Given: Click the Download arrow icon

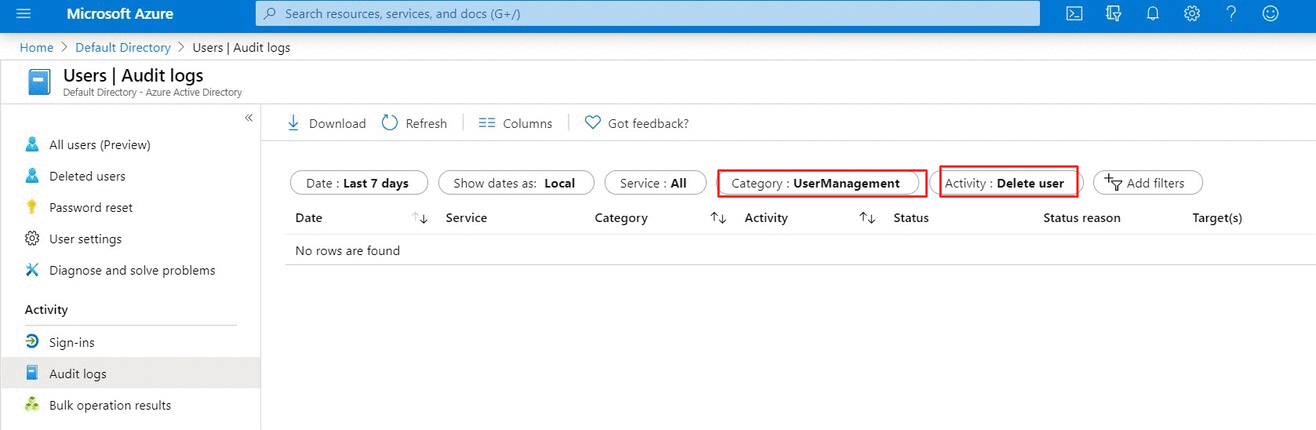Looking at the screenshot, I should pos(294,123).
